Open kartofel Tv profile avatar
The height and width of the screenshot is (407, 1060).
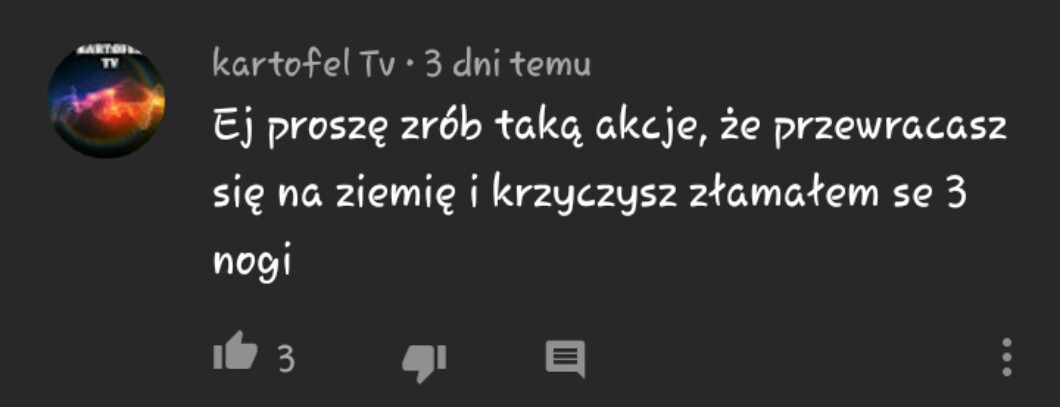coord(107,99)
